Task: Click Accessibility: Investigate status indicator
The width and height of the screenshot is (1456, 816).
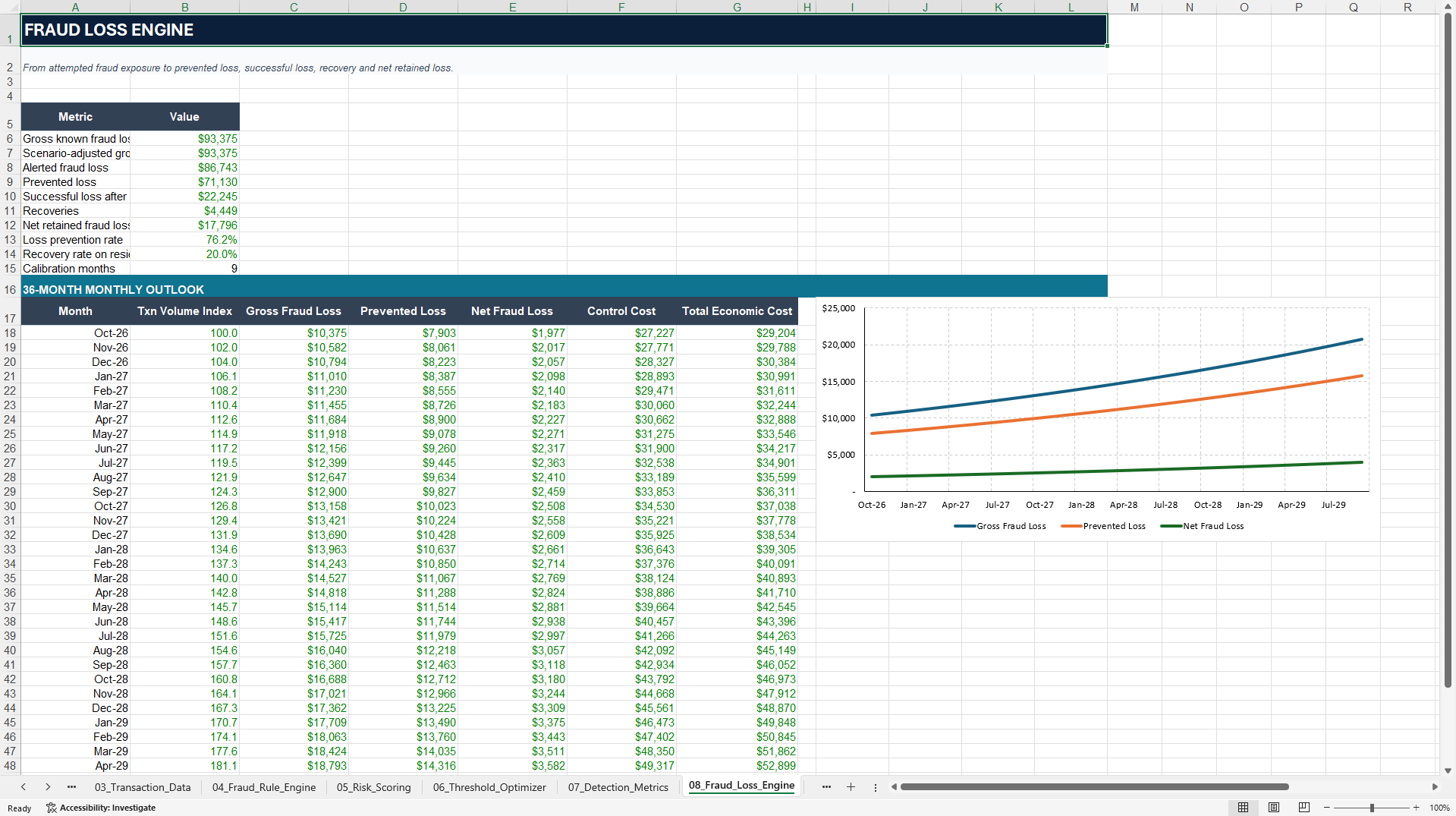Action: (x=101, y=808)
